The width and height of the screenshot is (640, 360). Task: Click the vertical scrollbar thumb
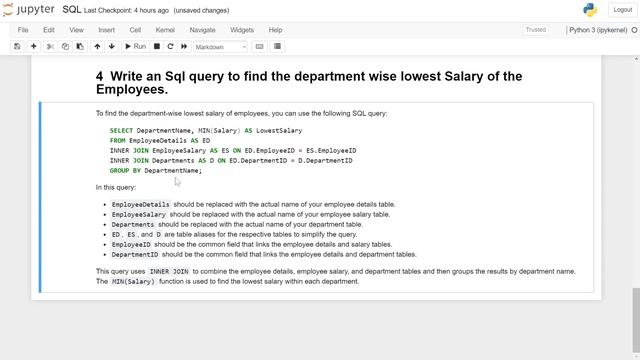636,320
